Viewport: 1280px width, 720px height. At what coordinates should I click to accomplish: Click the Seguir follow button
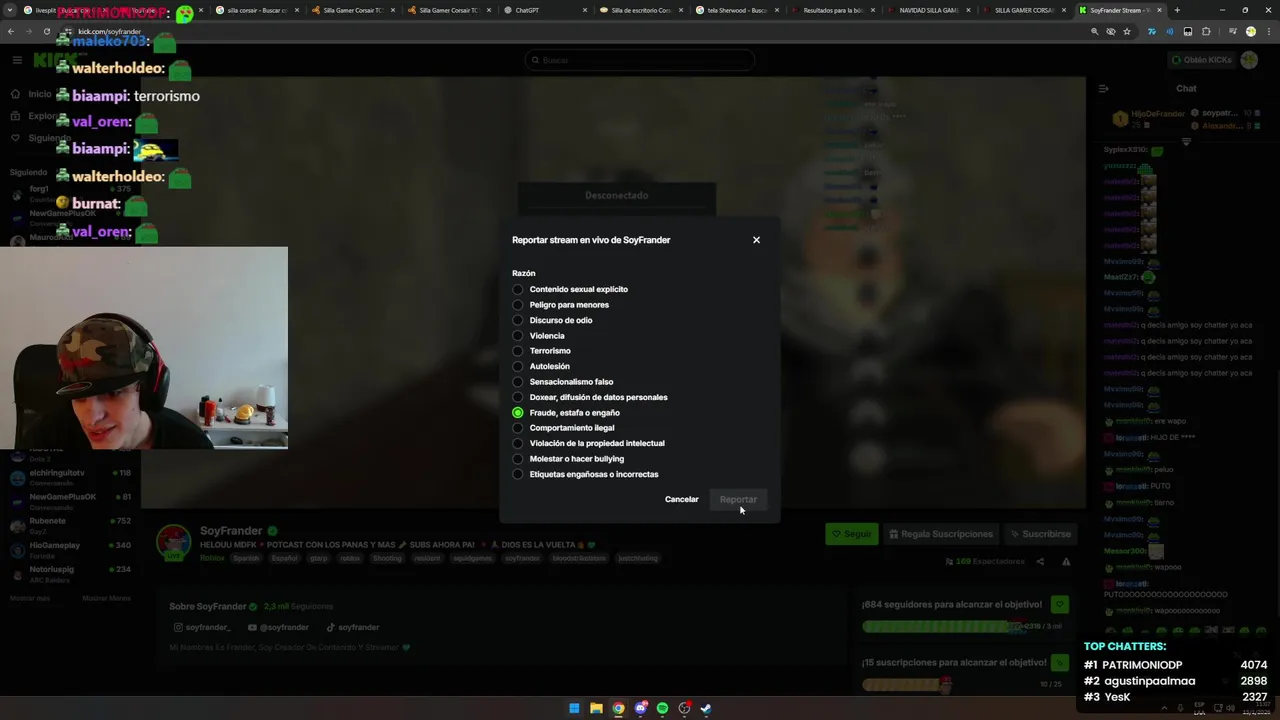(851, 534)
